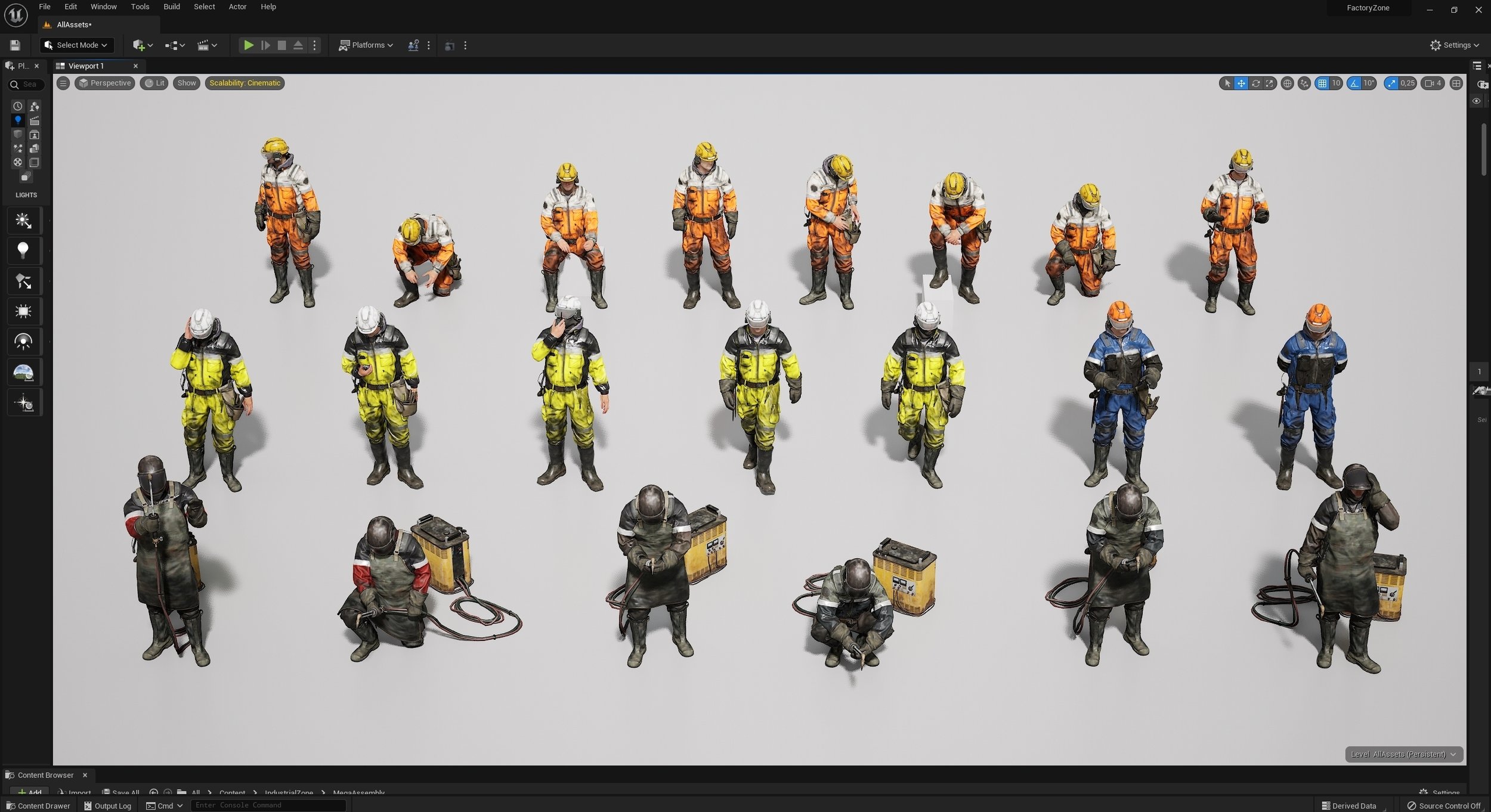Screen dimensions: 1491x812
Task: Open the add content cube dropdown
Action: pyautogui.click(x=143, y=45)
